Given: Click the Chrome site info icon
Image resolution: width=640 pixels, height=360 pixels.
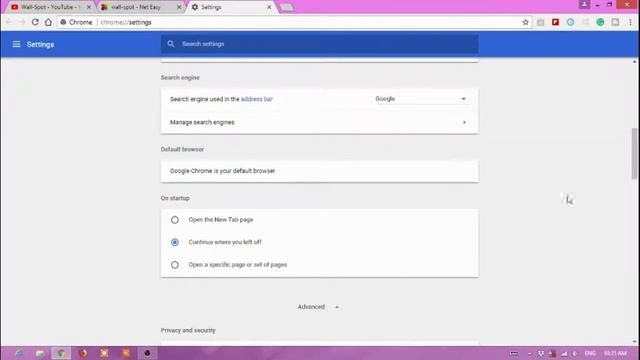Looking at the screenshot, I should 63,22.
